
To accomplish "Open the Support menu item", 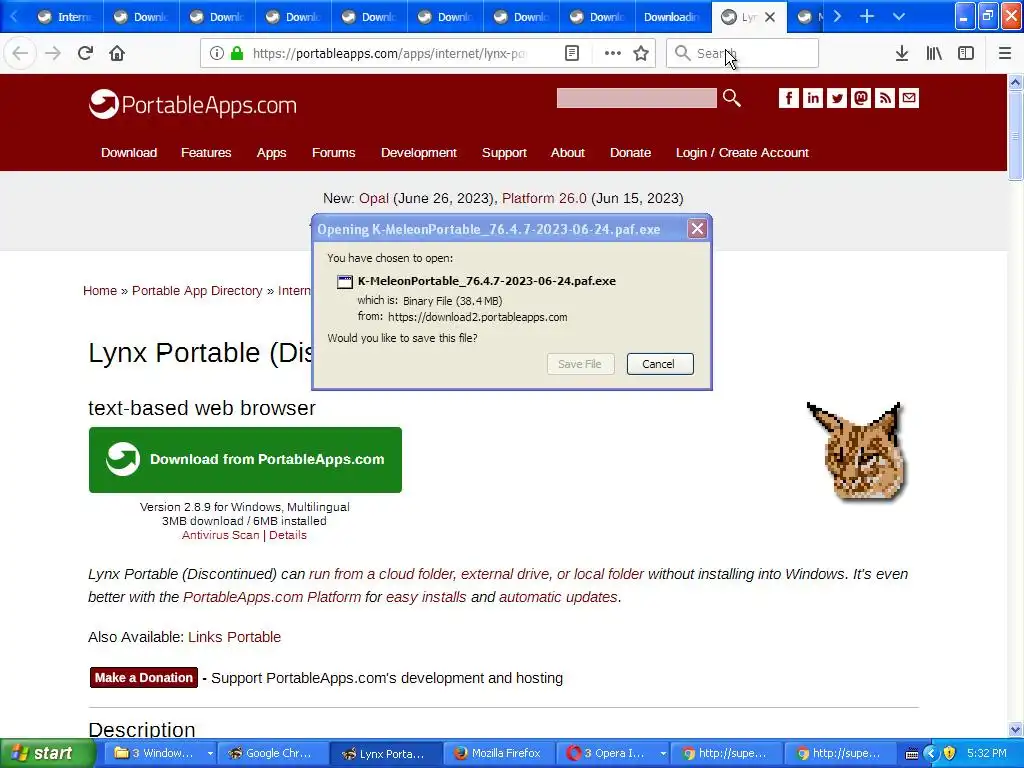I will point(504,152).
